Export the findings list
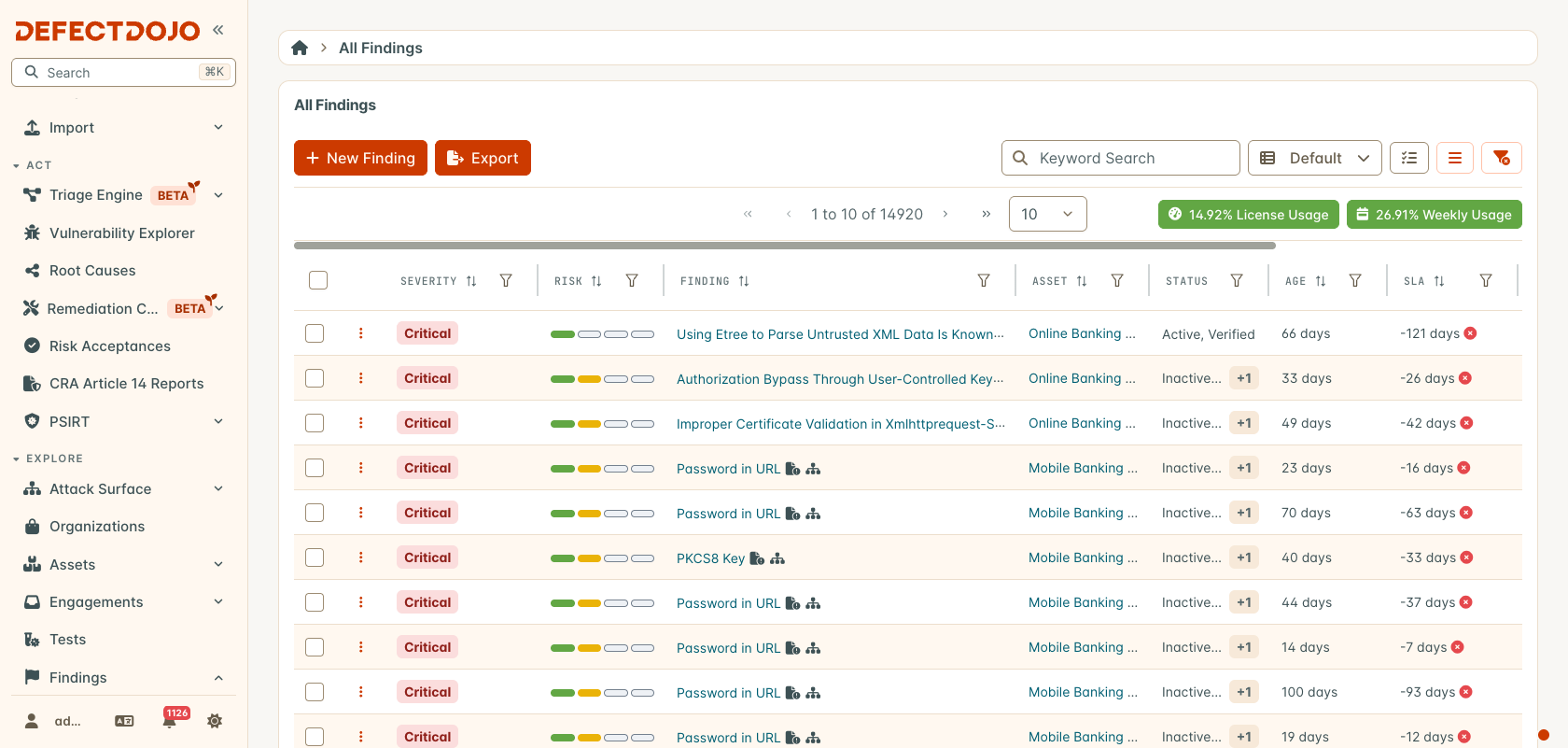 (x=483, y=158)
